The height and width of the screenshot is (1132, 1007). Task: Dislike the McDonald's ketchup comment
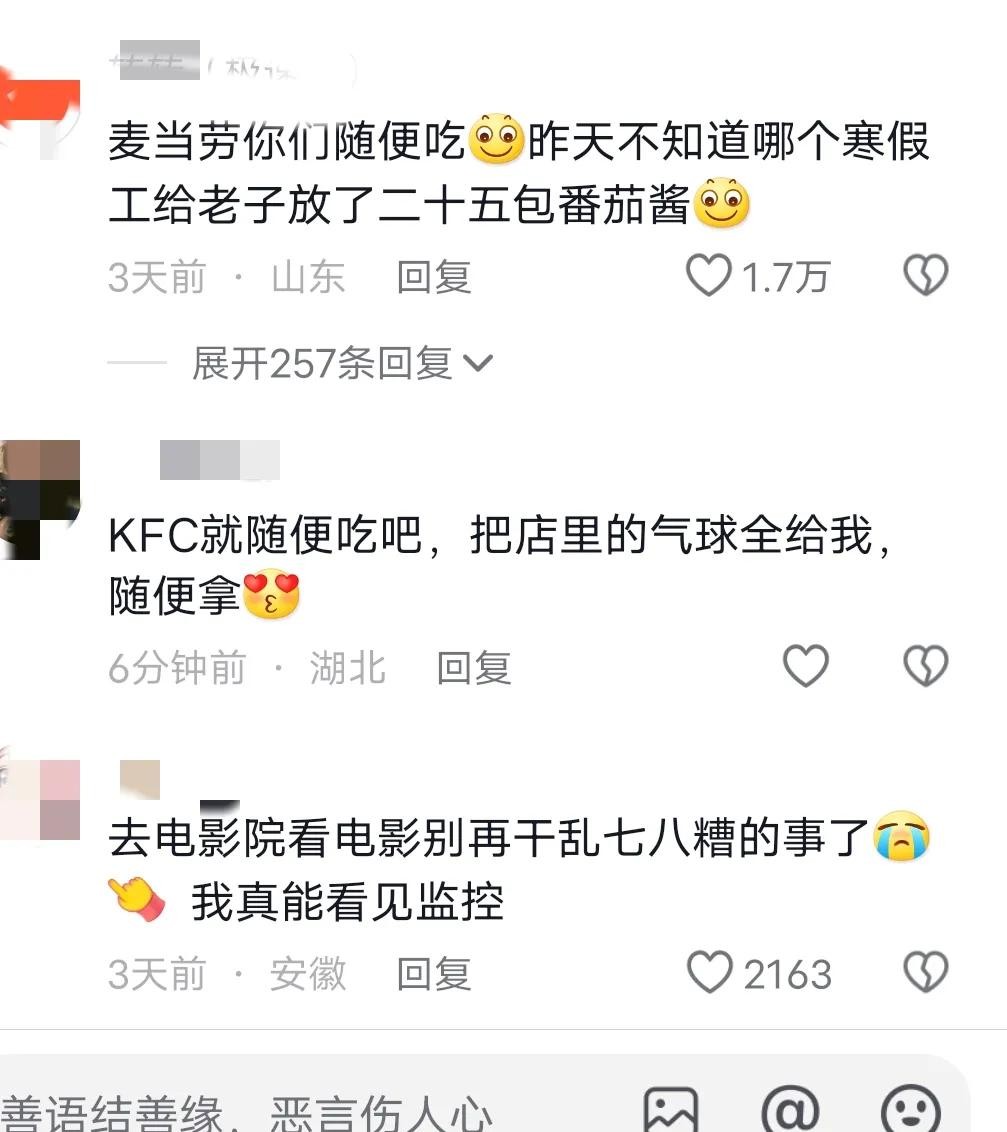tap(925, 276)
